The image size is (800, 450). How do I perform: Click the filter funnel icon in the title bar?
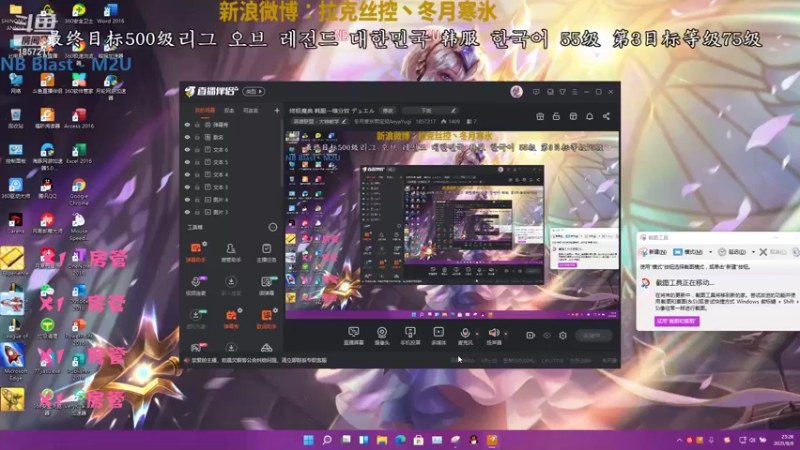[x=562, y=92]
